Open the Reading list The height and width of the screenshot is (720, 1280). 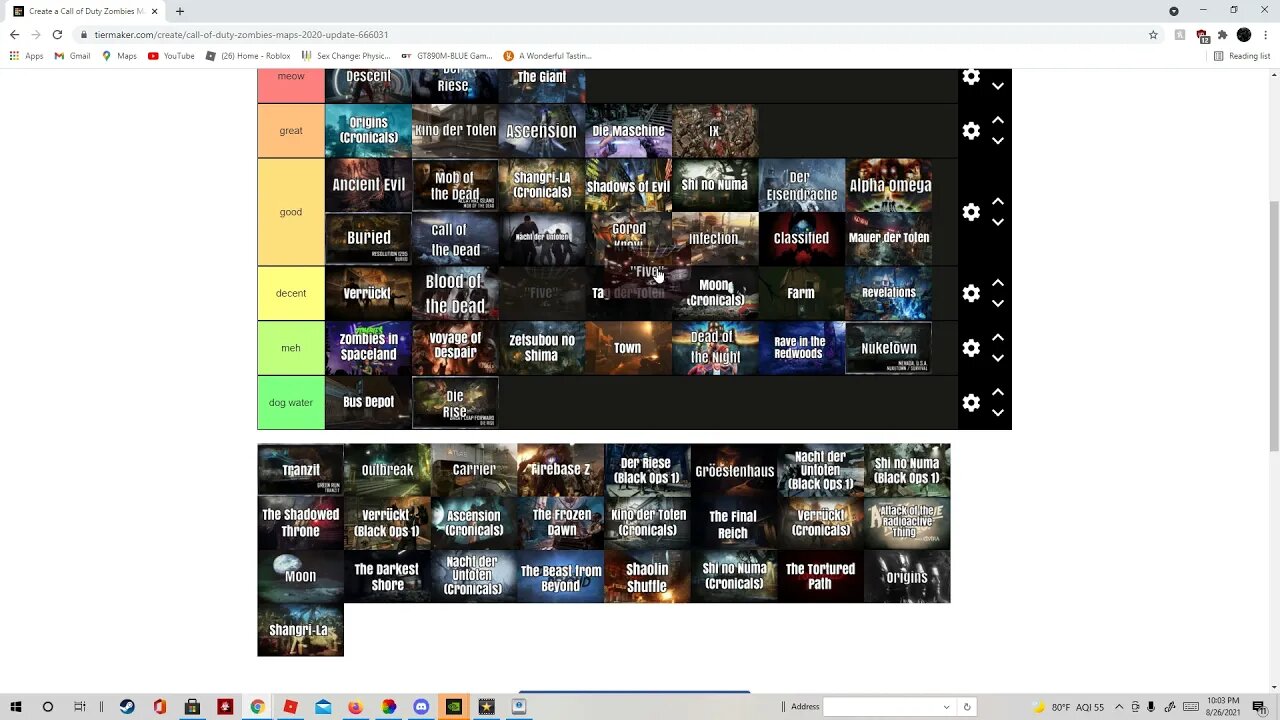pyautogui.click(x=1241, y=56)
